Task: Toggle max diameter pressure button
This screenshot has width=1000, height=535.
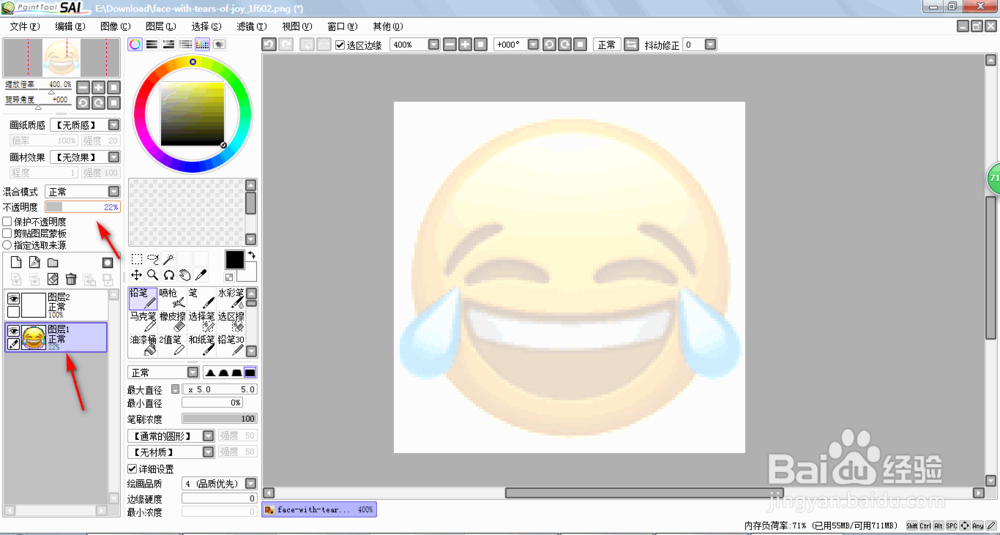Action: [175, 389]
